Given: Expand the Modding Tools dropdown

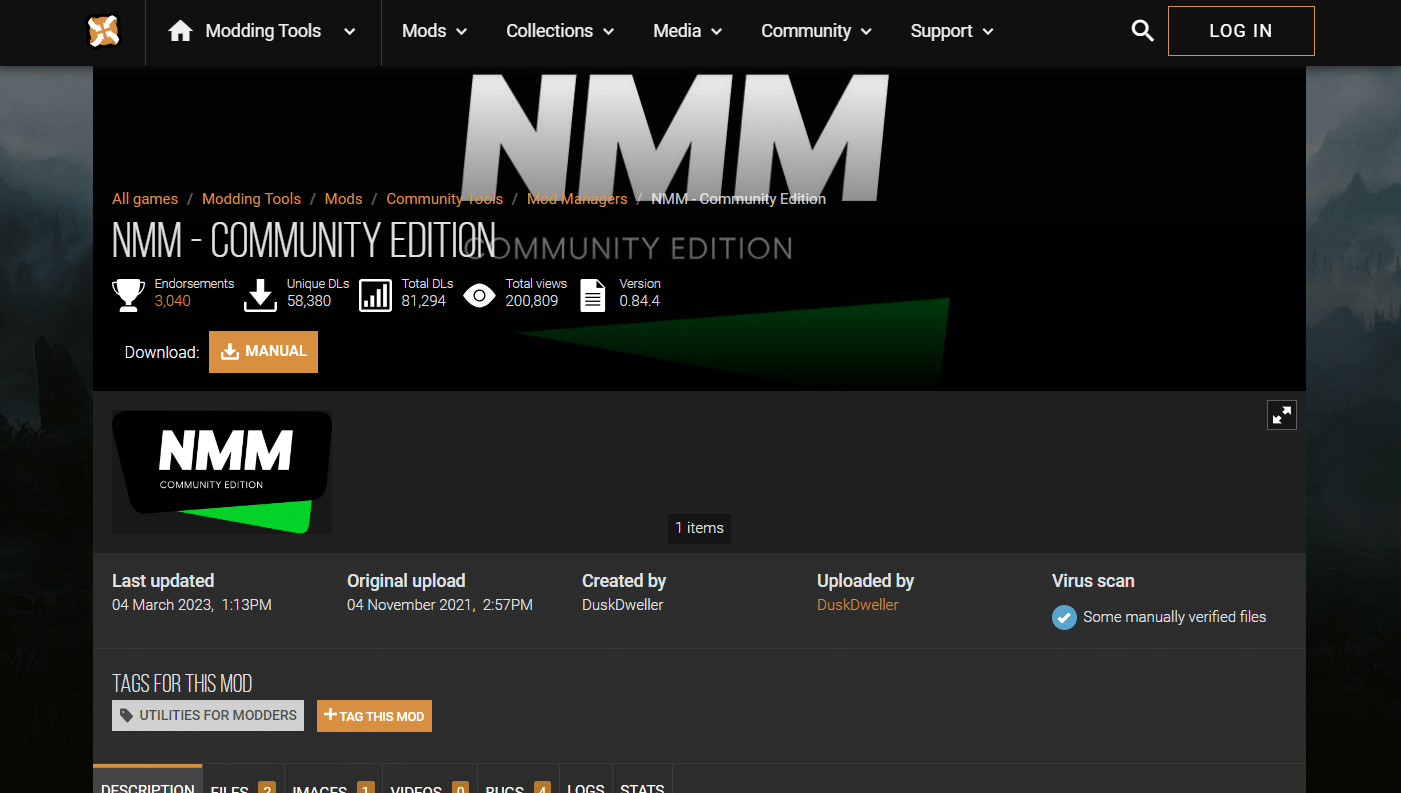Looking at the screenshot, I should (349, 32).
